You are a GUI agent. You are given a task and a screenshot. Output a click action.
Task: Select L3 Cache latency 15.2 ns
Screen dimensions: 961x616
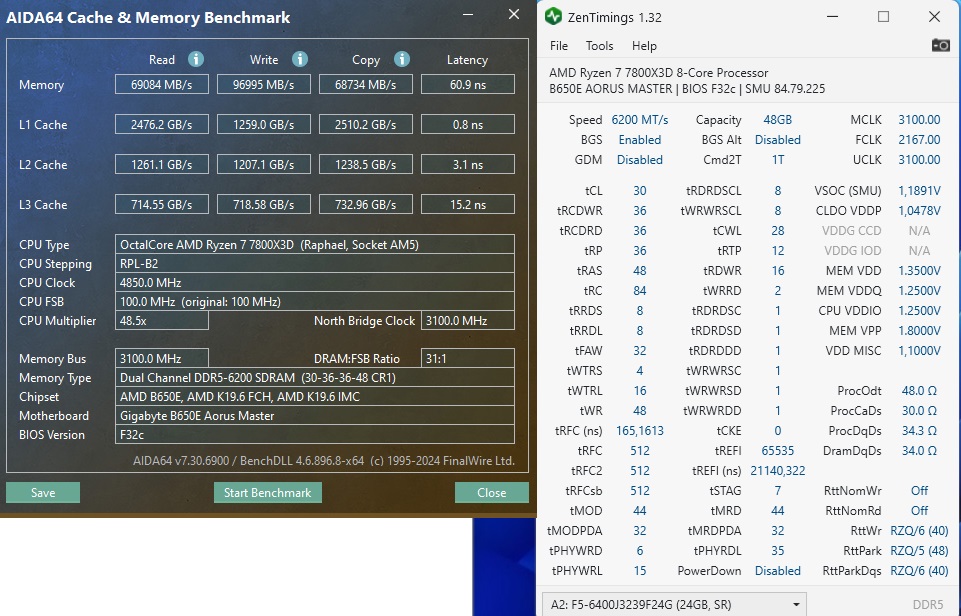coord(468,204)
